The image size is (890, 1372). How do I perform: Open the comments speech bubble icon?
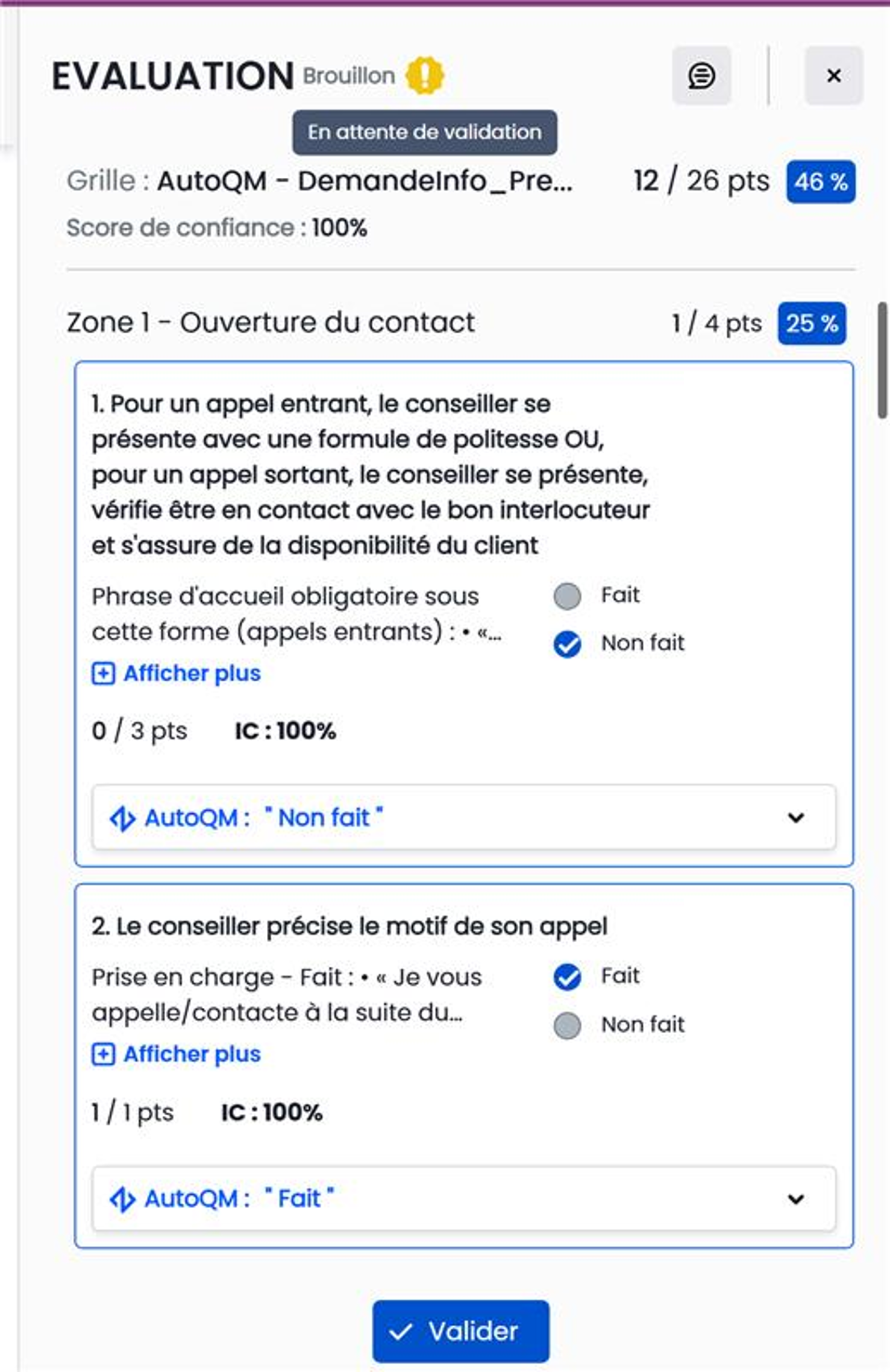[701, 76]
